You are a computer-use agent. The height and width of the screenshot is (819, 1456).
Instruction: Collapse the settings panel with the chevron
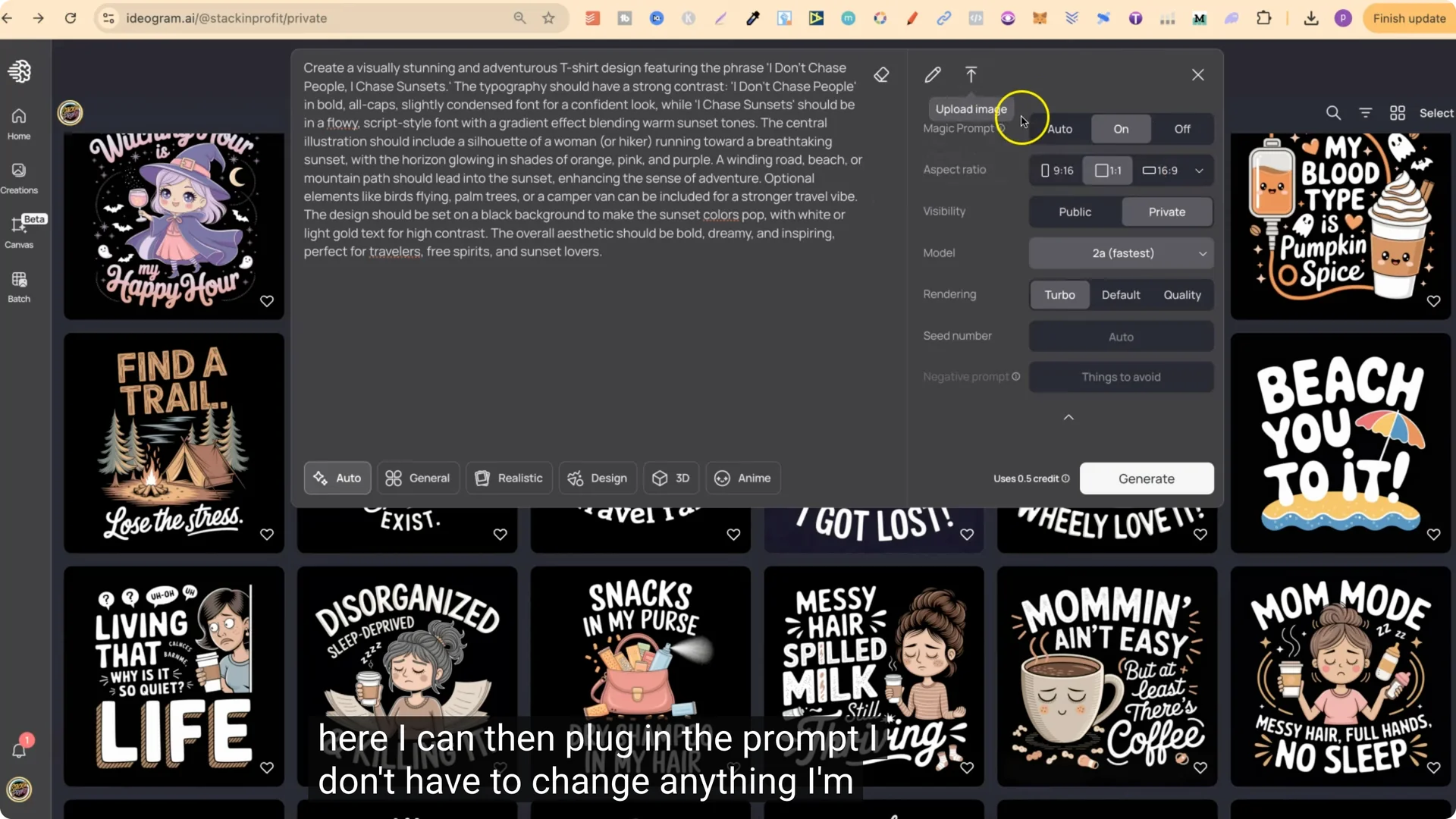click(x=1068, y=417)
